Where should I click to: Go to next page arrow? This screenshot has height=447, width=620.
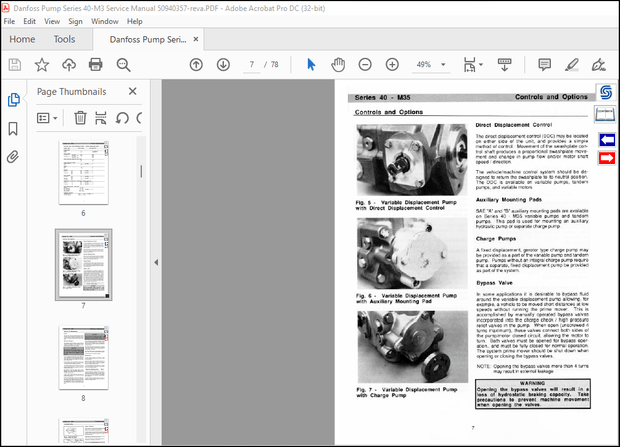(x=223, y=64)
